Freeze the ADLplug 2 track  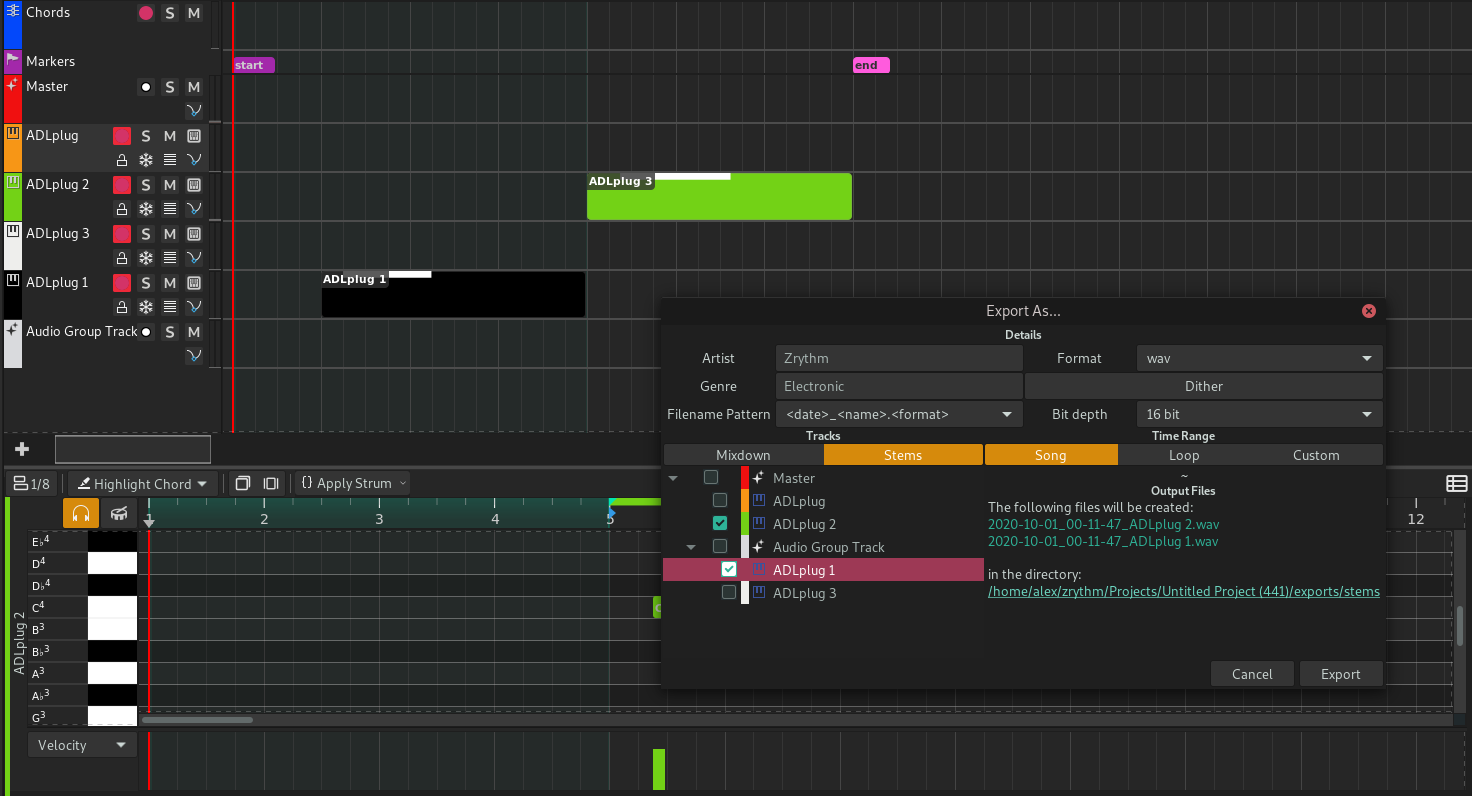click(x=146, y=209)
